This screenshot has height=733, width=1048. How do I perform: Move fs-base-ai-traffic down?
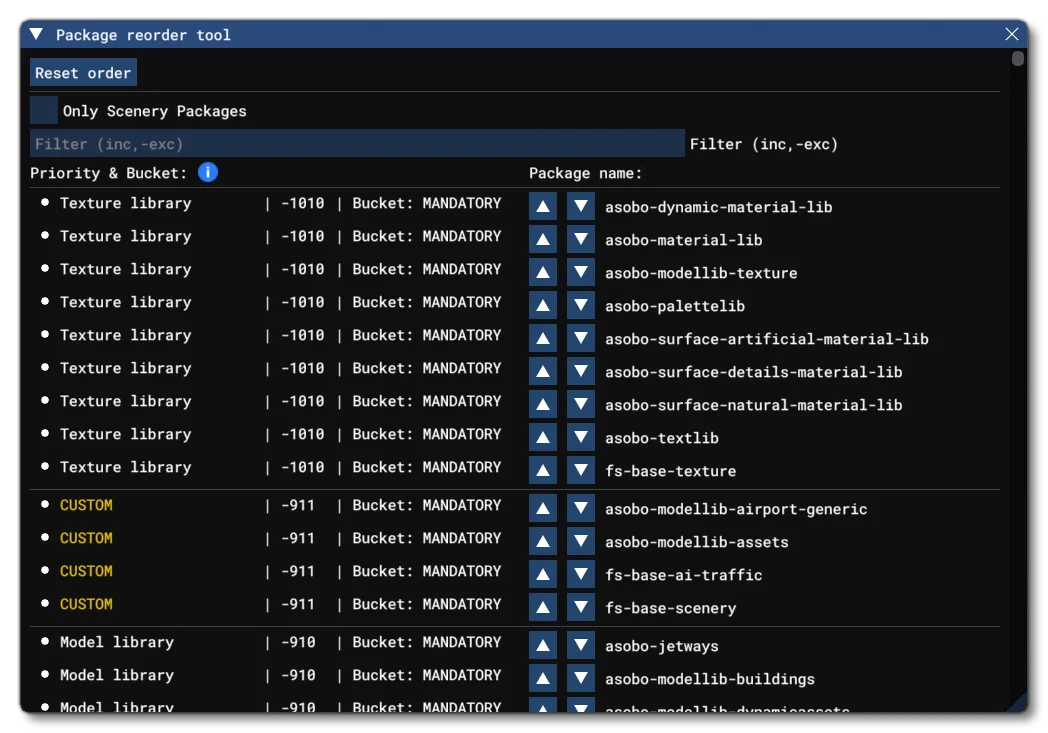[581, 575]
